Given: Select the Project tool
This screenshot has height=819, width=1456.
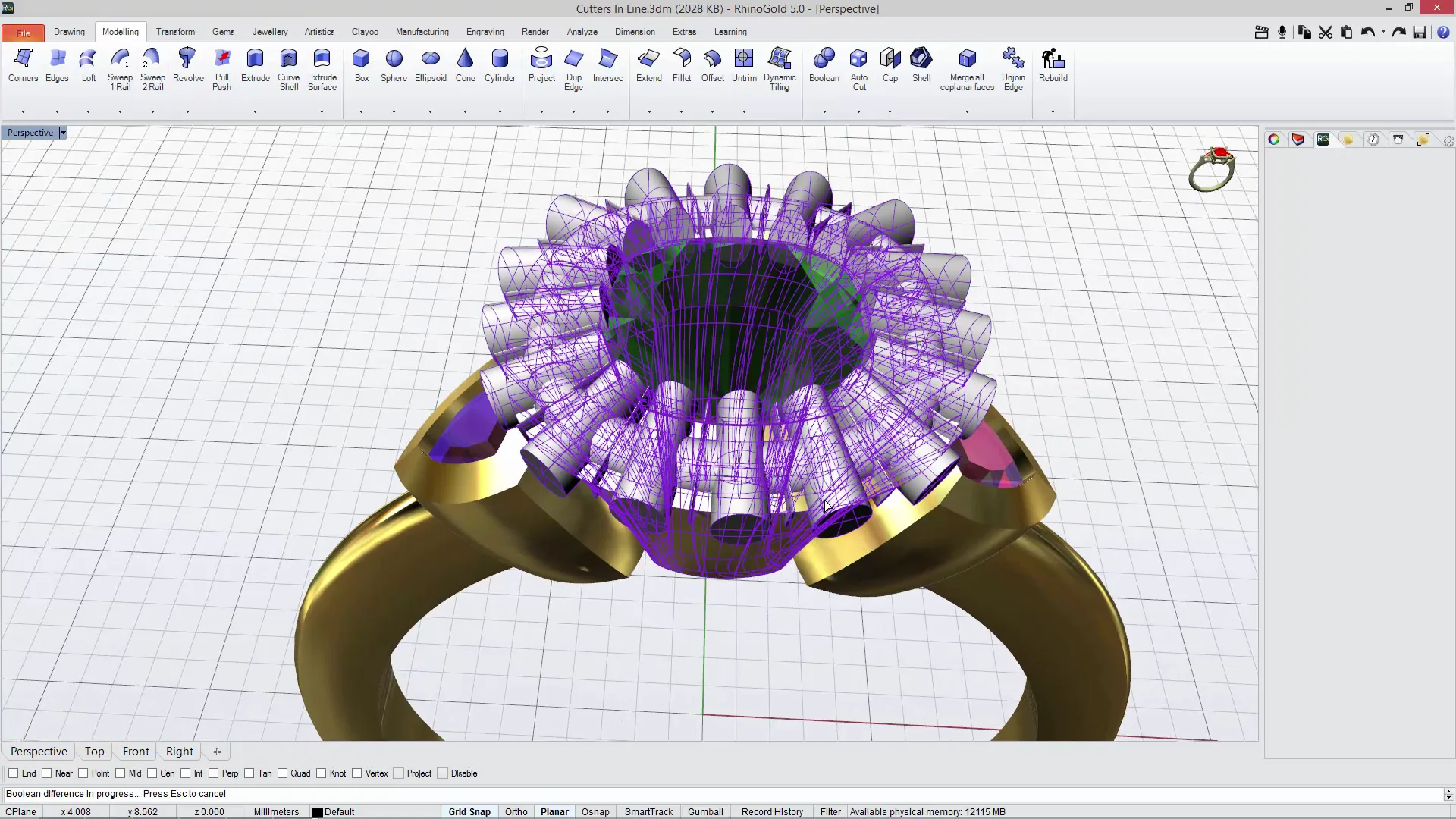Looking at the screenshot, I should pos(541,65).
